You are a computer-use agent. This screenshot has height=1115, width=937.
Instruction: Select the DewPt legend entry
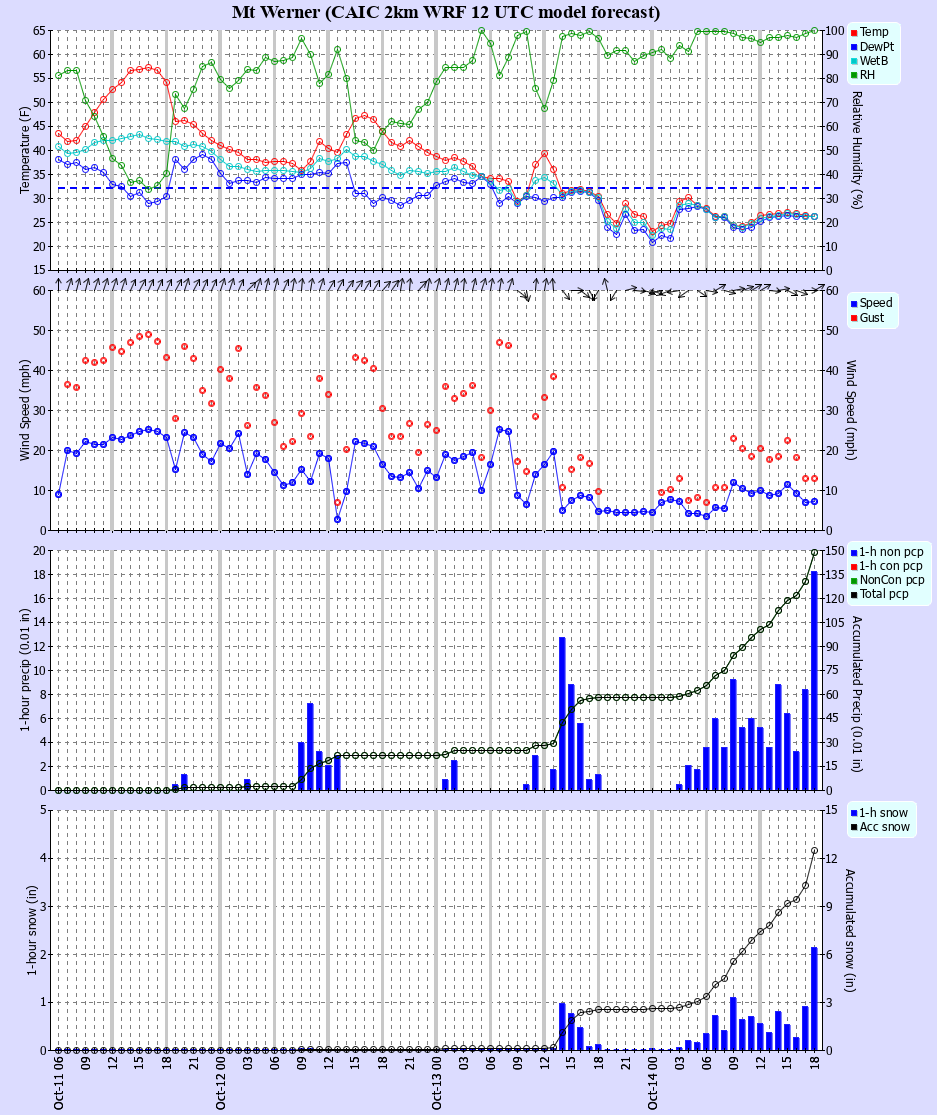pos(872,46)
